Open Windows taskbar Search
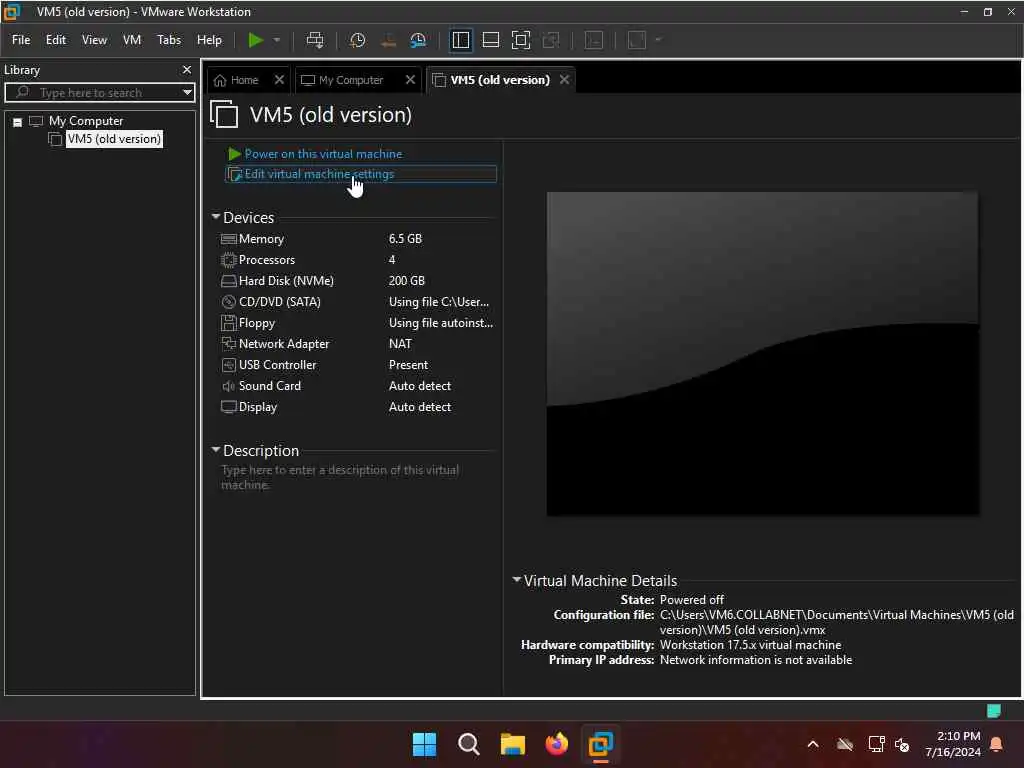Viewport: 1024px width, 768px height. 468,744
